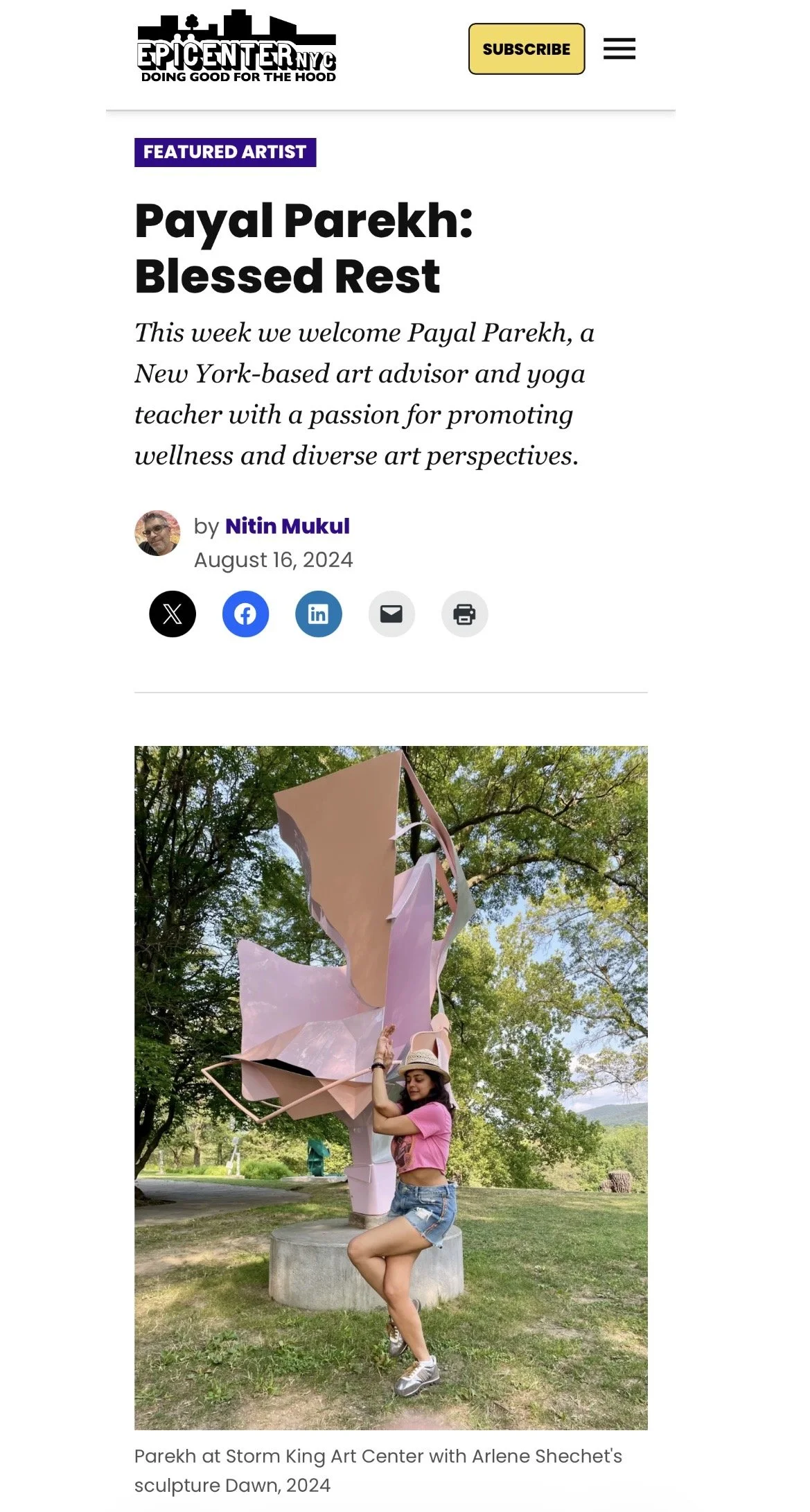Click the Doing Good for the Hood tagline

pyautogui.click(x=238, y=77)
